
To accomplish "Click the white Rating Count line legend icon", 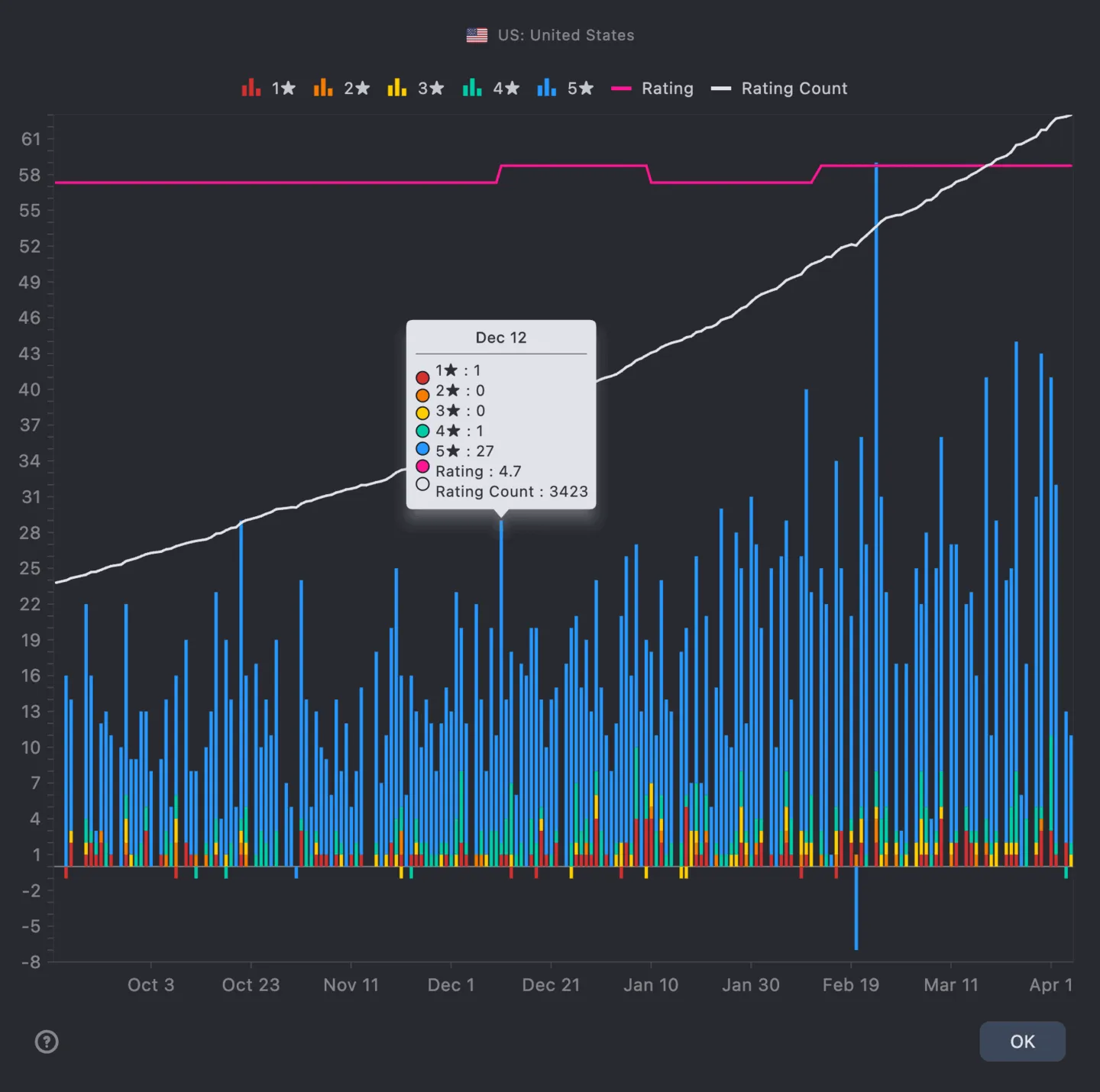I will tap(721, 88).
